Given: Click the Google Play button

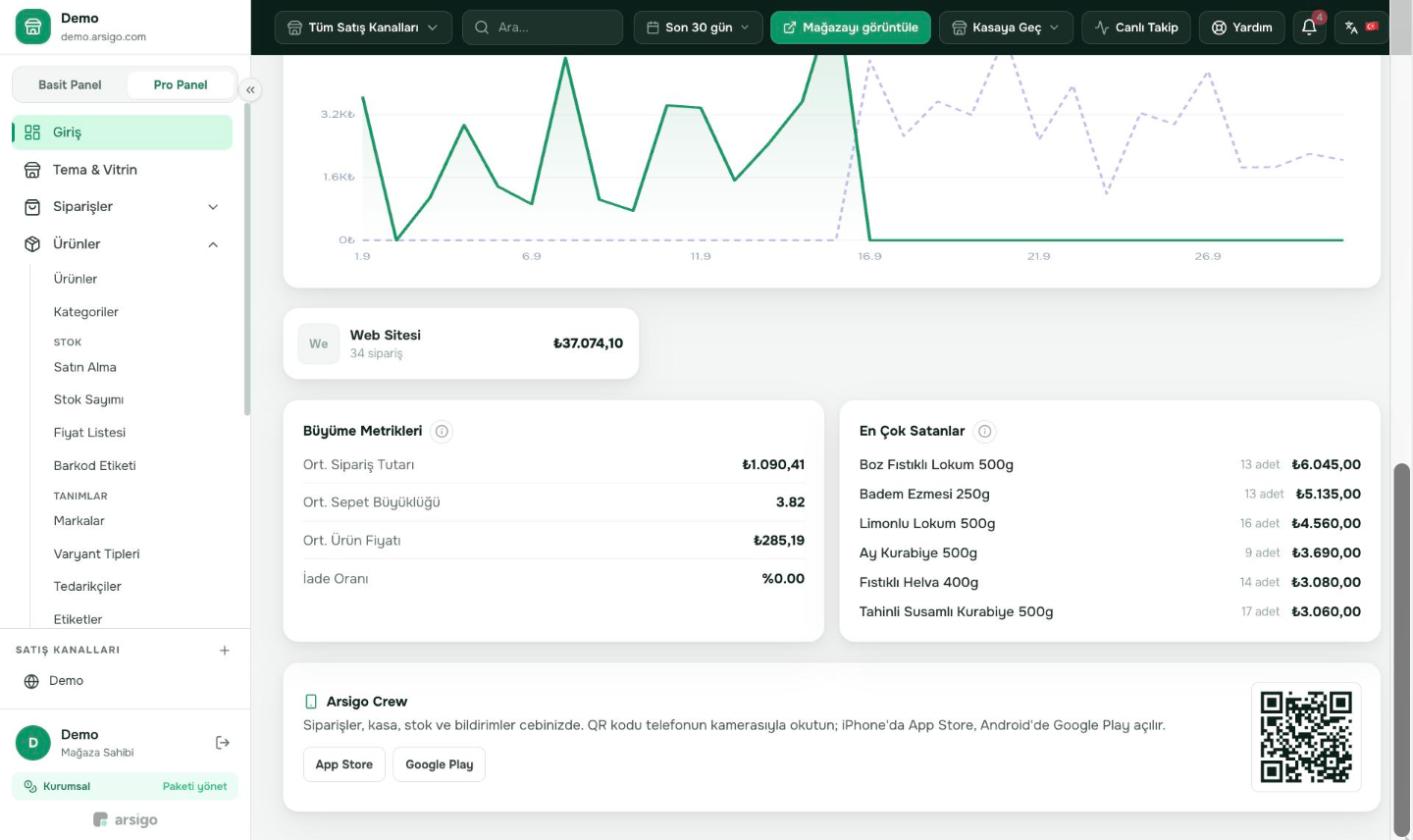Looking at the screenshot, I should click(439, 764).
